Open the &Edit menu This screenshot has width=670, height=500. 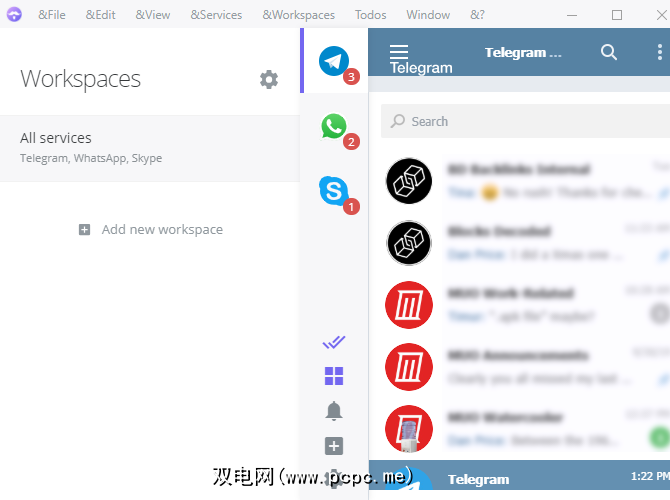click(x=100, y=15)
